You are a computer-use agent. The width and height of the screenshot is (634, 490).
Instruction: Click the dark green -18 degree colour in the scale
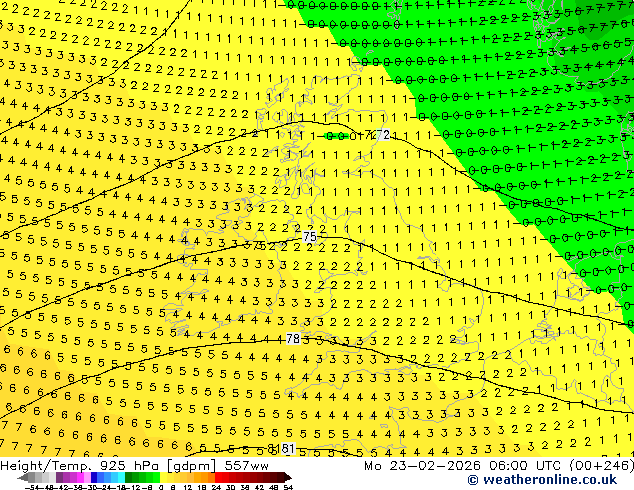[x=129, y=477]
